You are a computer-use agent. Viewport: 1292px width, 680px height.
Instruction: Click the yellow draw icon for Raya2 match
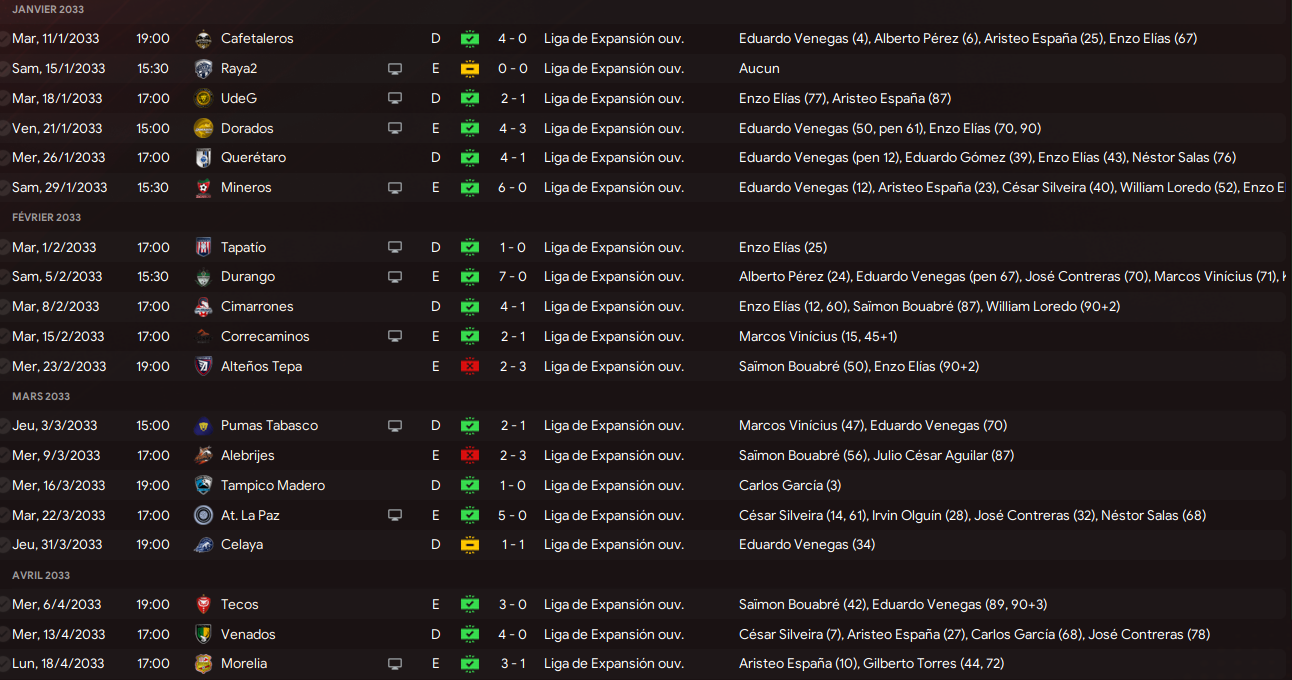[470, 69]
